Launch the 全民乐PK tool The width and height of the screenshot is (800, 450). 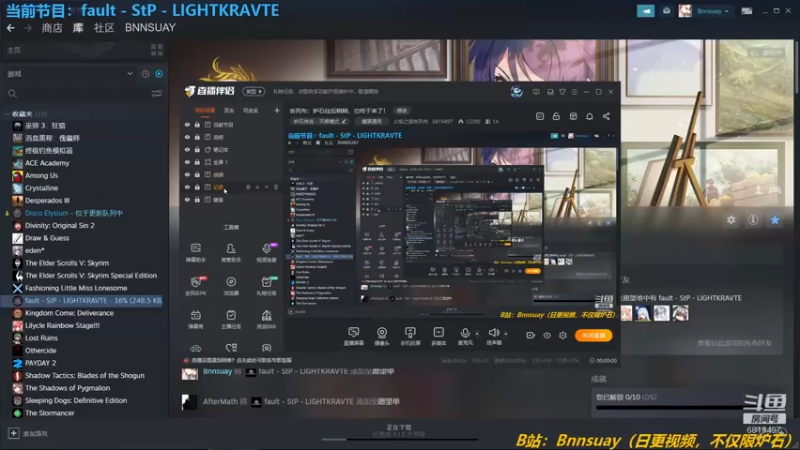coord(195,286)
